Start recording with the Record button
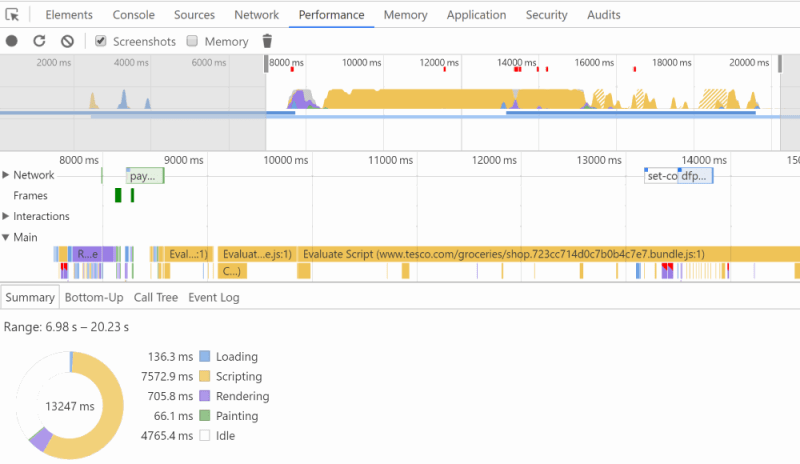This screenshot has width=800, height=464. point(11,41)
